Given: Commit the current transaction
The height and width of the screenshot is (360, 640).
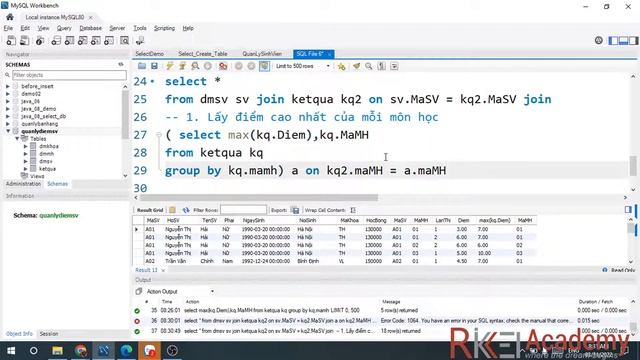Looking at the screenshot, I should (239, 66).
